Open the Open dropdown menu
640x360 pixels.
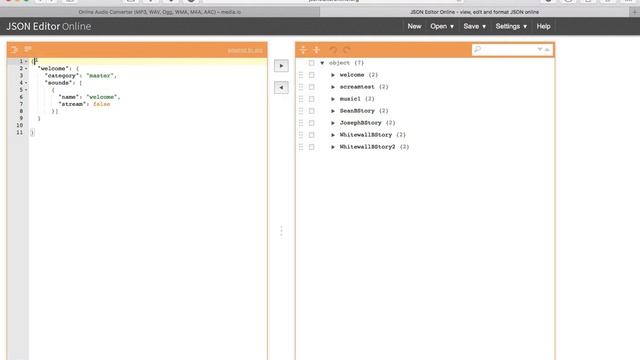click(x=442, y=26)
